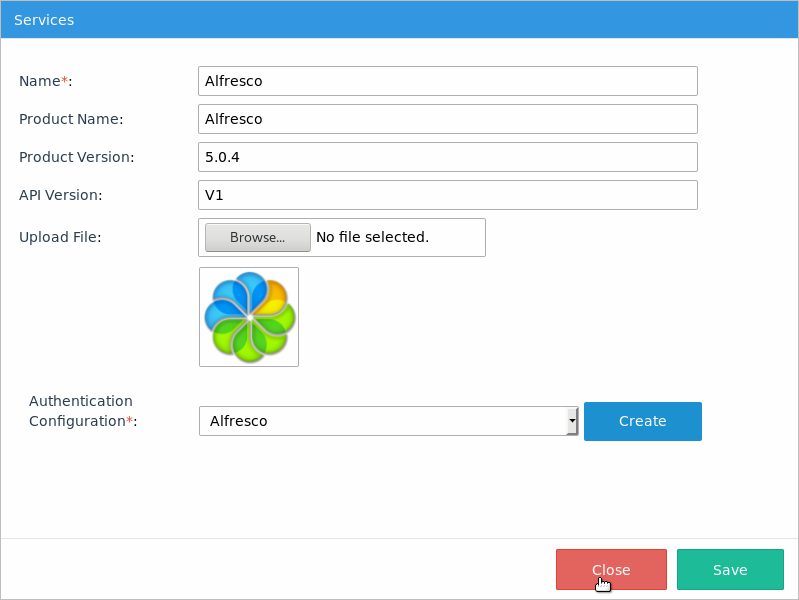Click the Product Name label
Viewport: 799px width, 600px height.
(71, 119)
